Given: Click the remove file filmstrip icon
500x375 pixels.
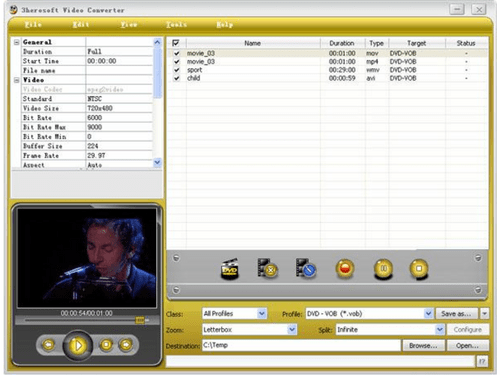Looking at the screenshot, I should 267,268.
